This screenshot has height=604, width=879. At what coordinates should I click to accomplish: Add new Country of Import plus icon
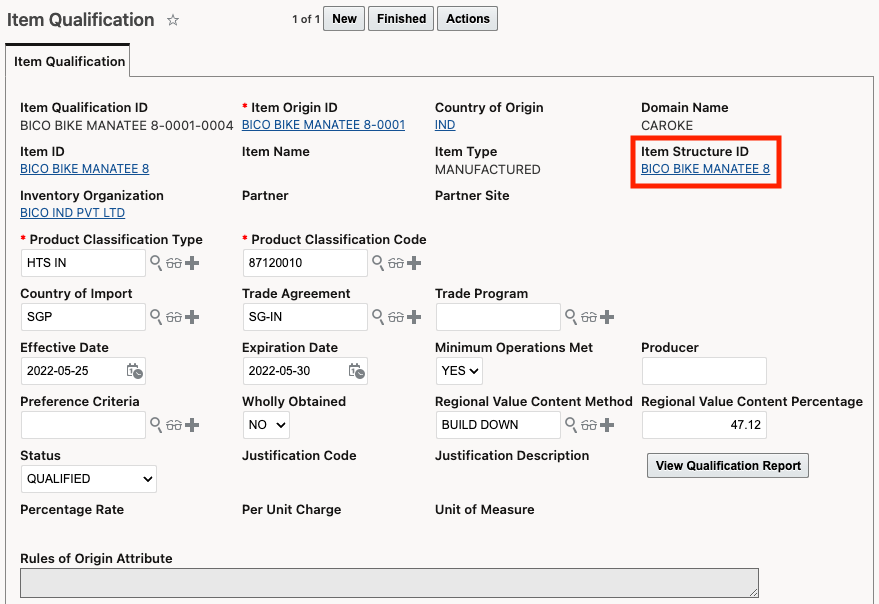(192, 316)
